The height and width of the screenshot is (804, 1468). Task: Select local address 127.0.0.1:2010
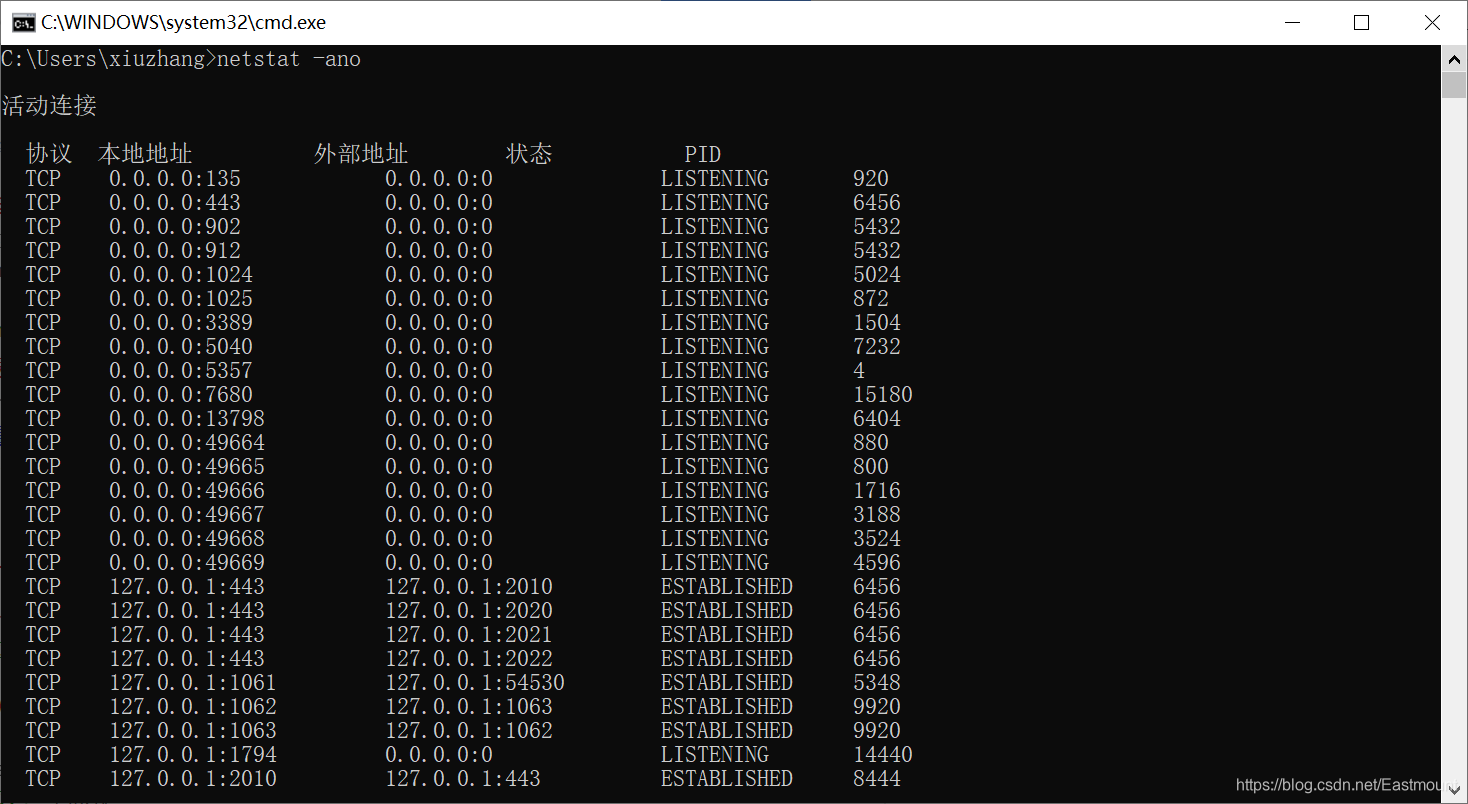point(193,779)
